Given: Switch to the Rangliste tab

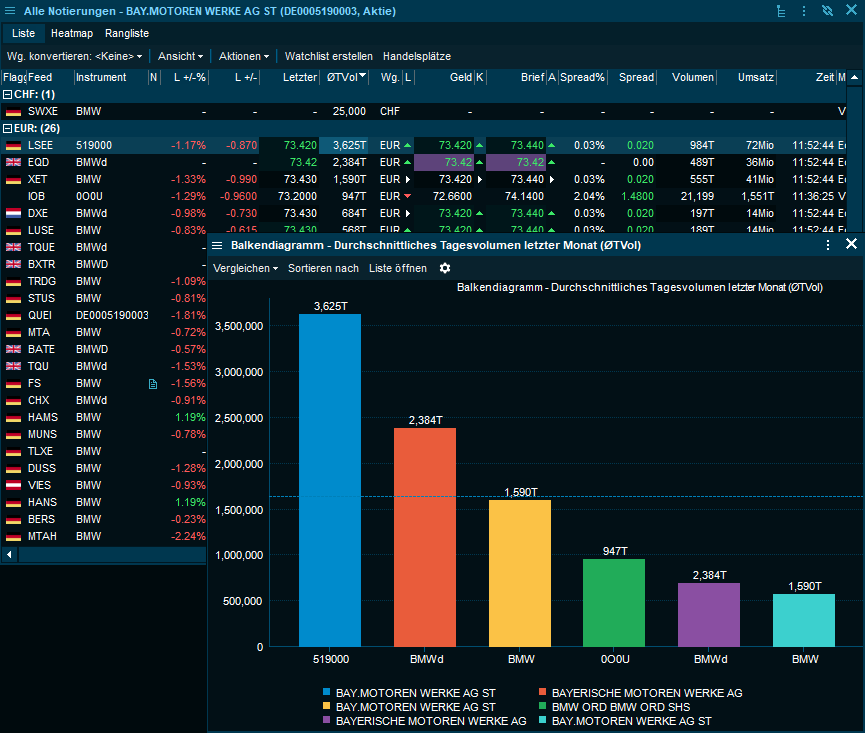Looking at the screenshot, I should point(127,33).
